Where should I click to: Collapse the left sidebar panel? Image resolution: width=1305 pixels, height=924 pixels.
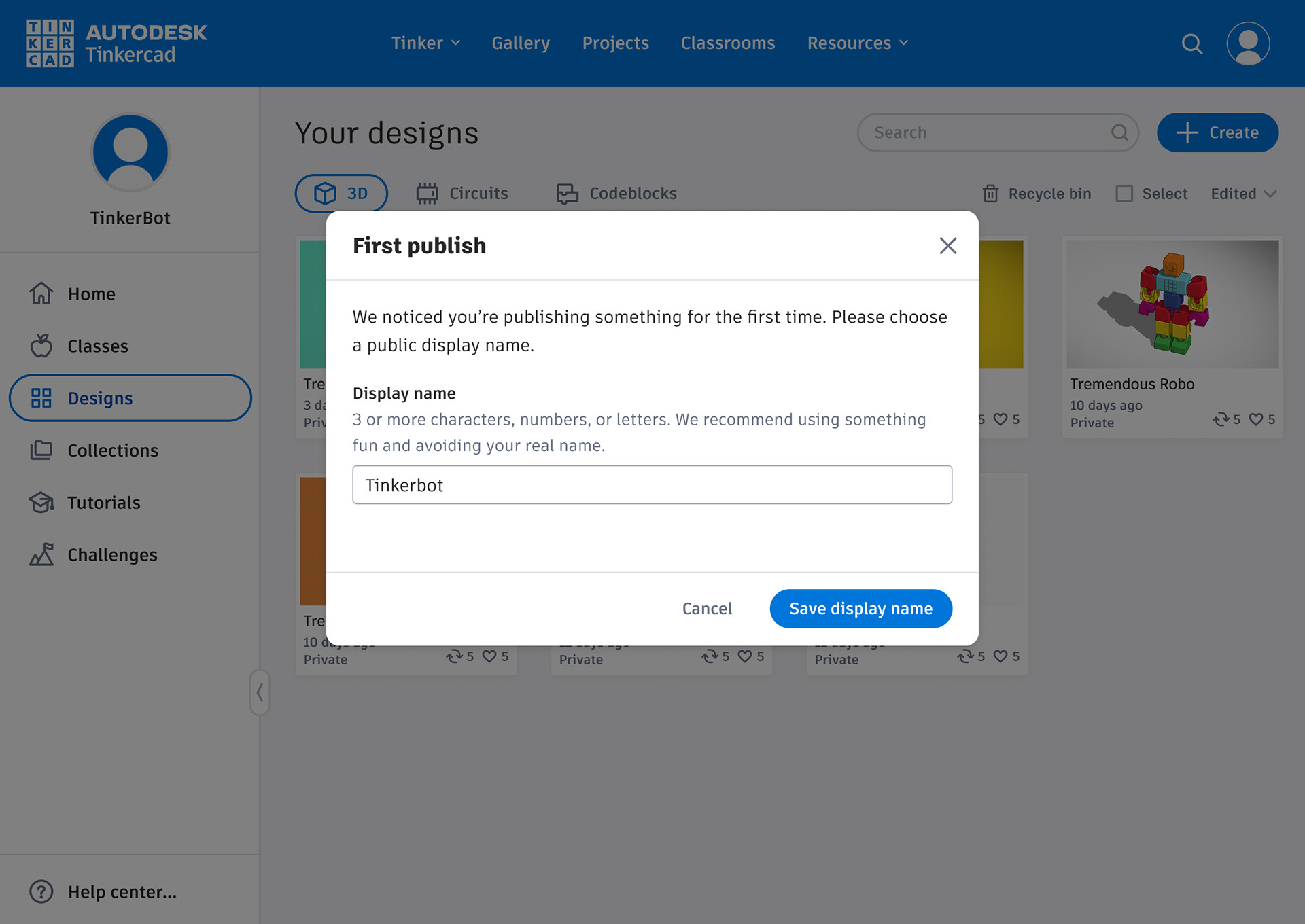[260, 692]
